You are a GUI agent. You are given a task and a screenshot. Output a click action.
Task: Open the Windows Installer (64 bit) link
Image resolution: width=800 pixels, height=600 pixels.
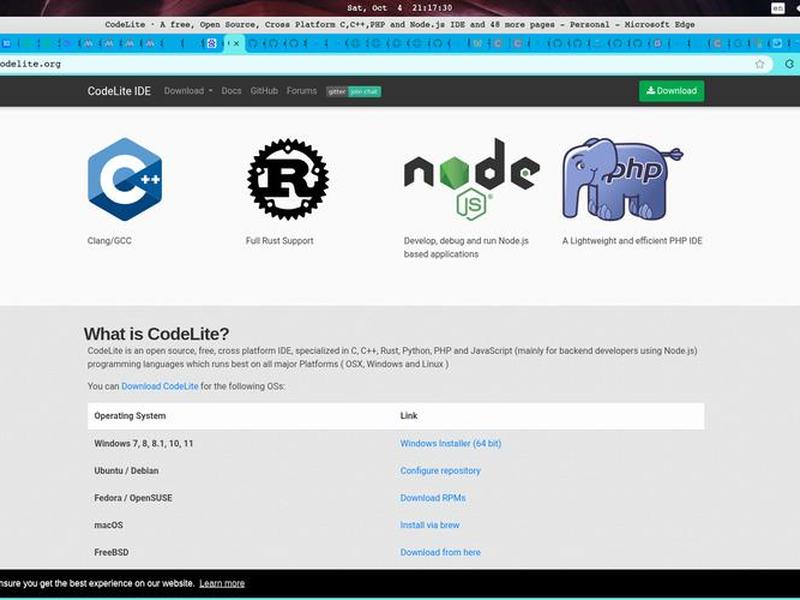(451, 443)
